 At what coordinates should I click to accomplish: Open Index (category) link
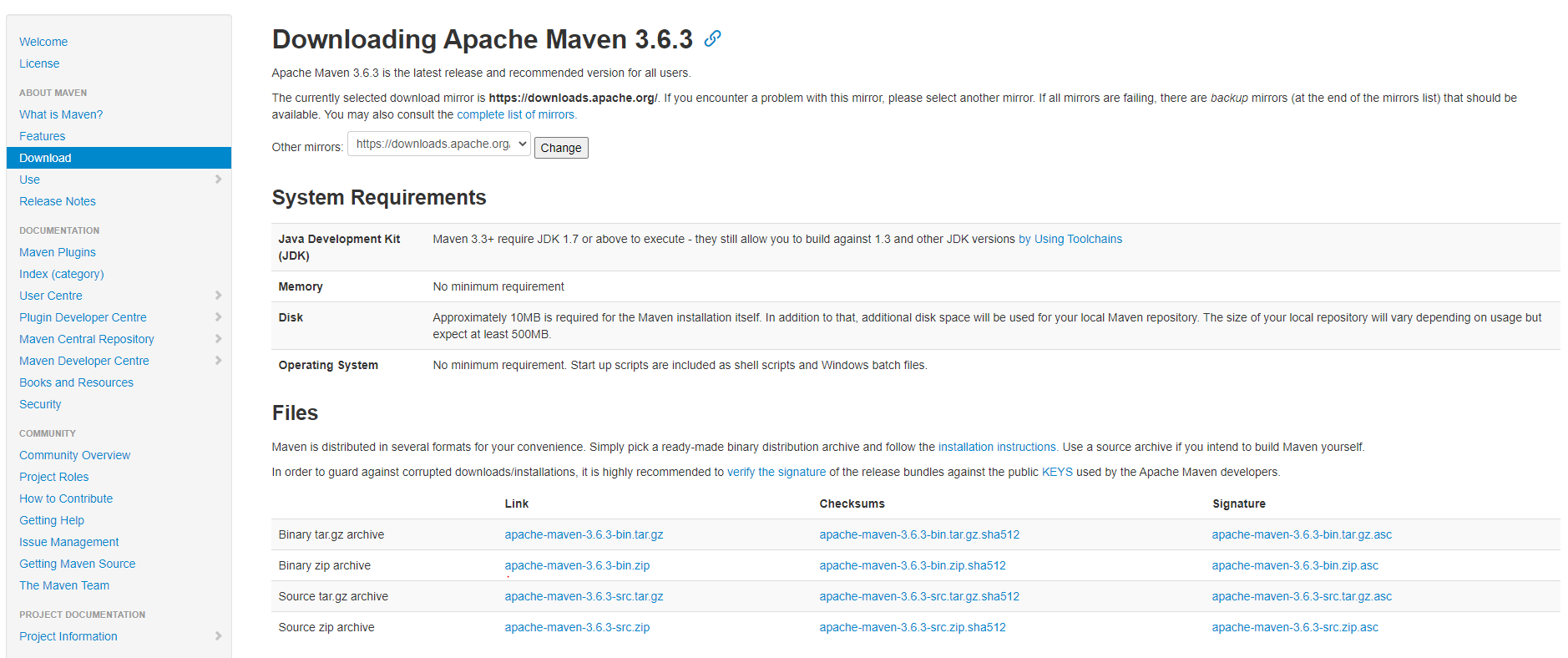(62, 274)
